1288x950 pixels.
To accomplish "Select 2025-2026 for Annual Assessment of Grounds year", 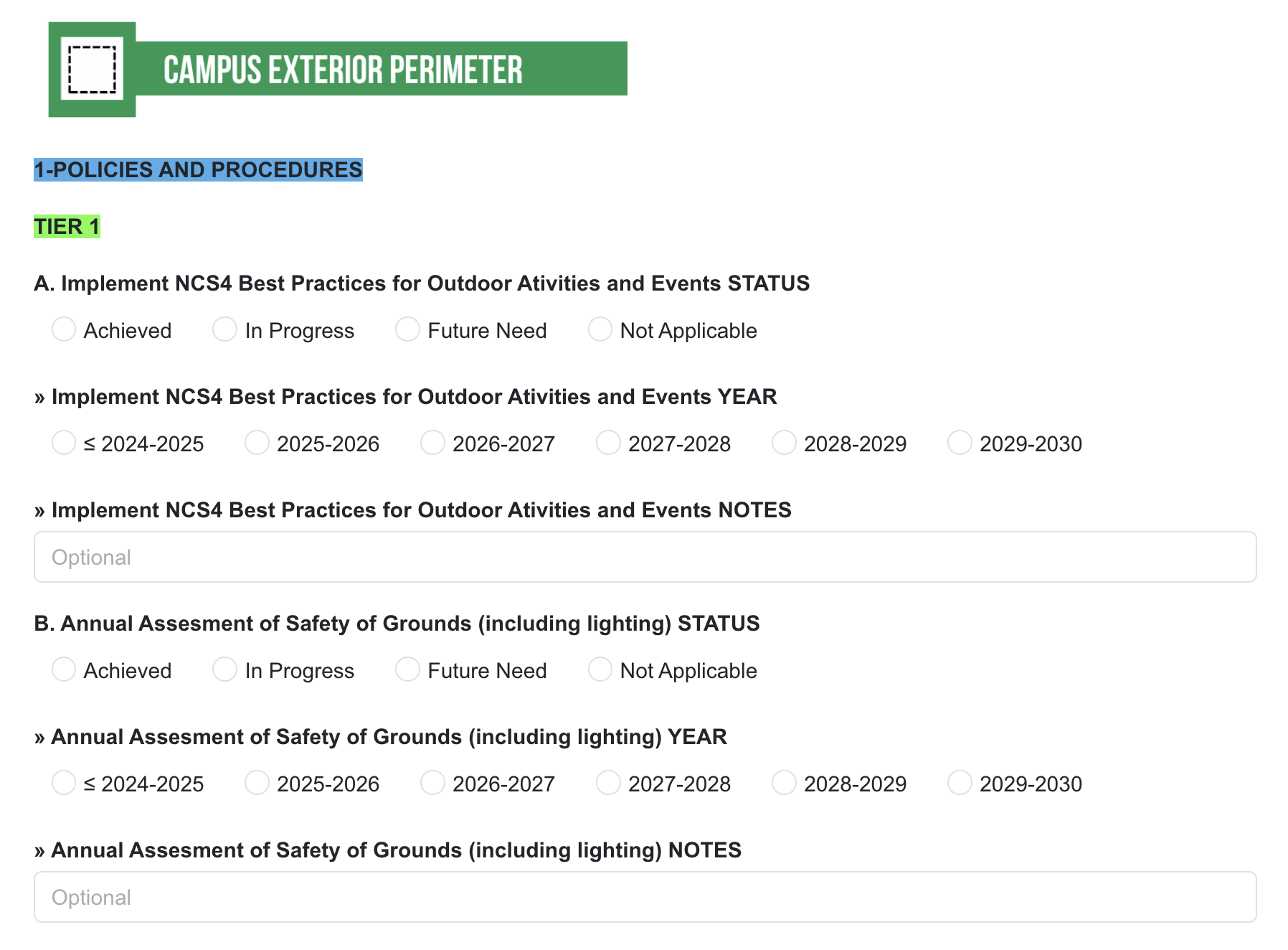I will coord(257,784).
